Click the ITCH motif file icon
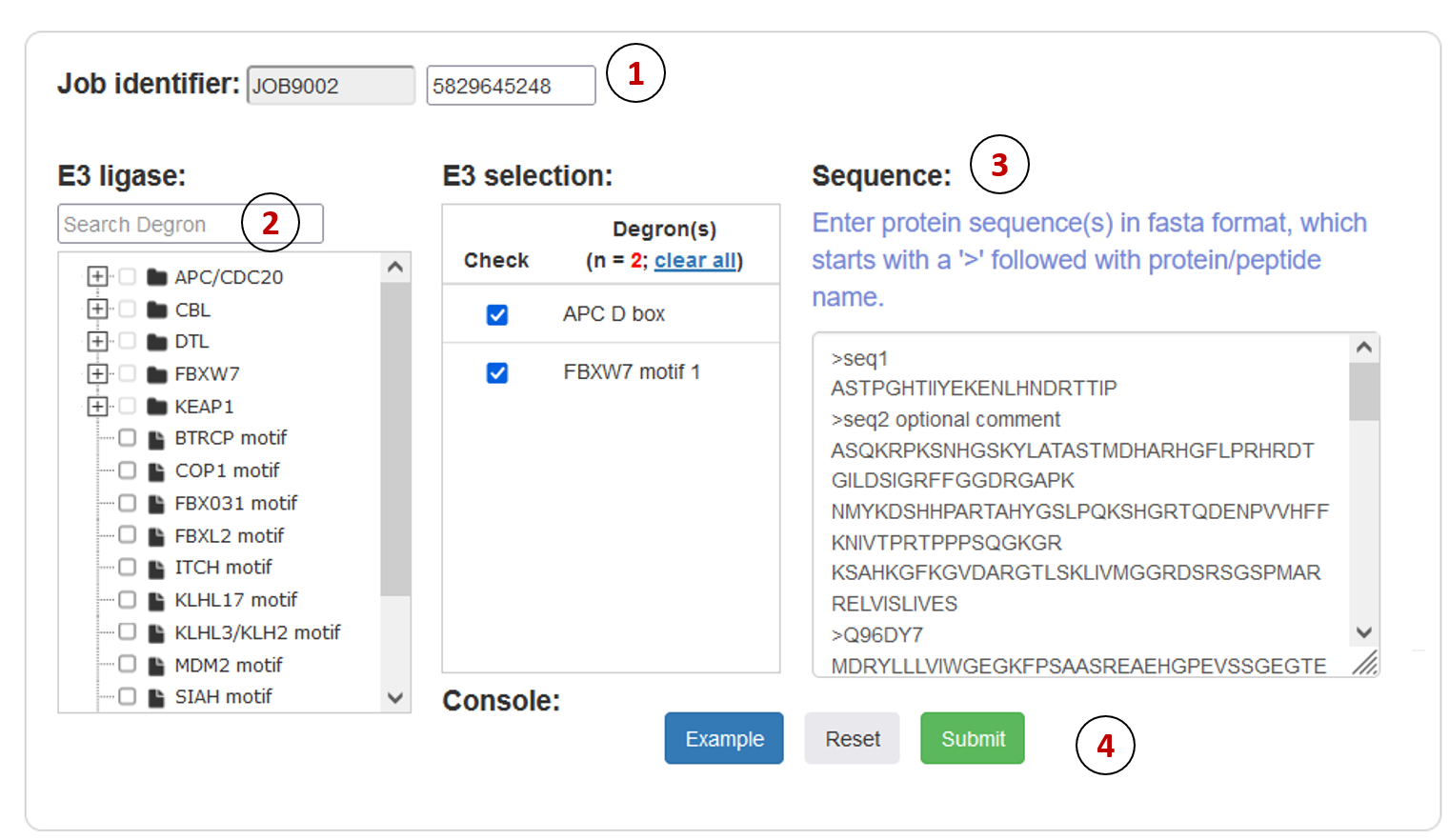1449x840 pixels. (157, 568)
